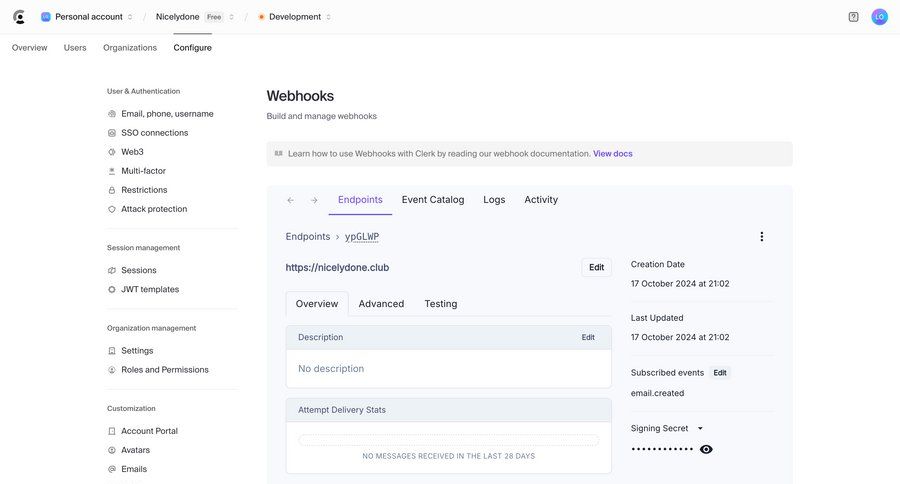Open the webhook Activity tab
The width and height of the screenshot is (900, 484).
(x=541, y=200)
